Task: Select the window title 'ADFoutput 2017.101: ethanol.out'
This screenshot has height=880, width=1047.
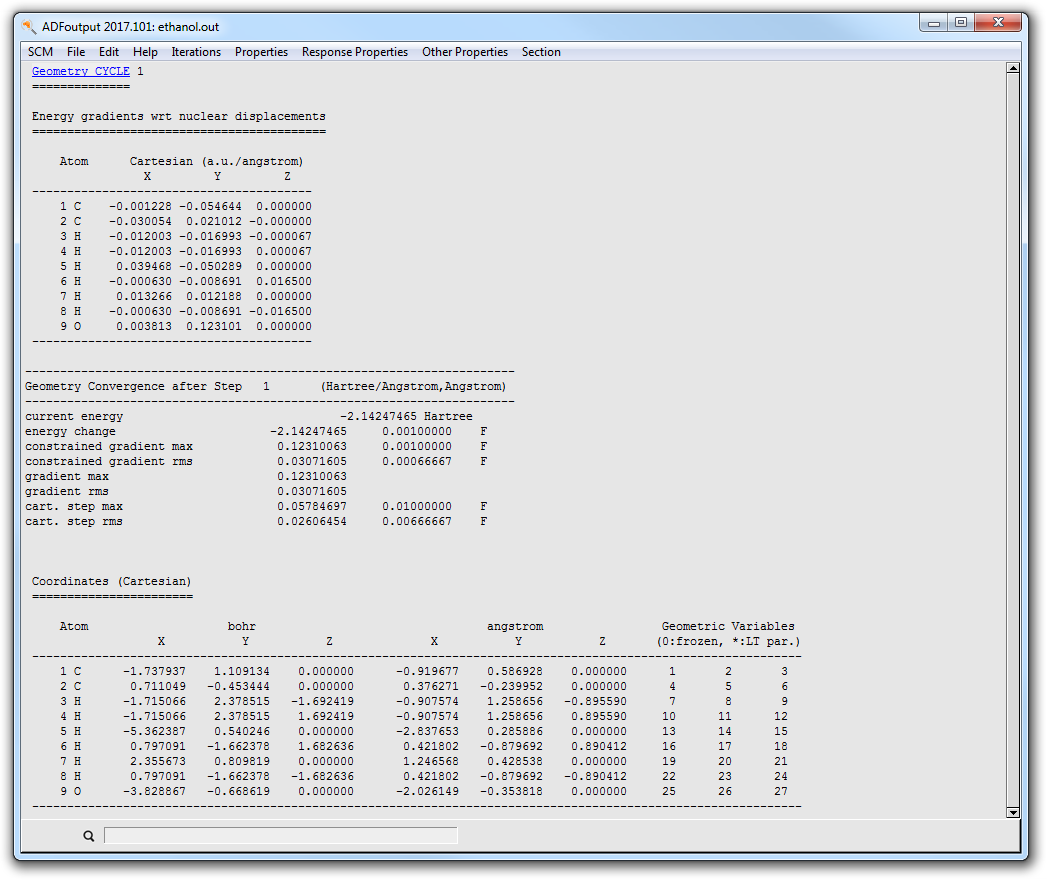Action: click(130, 27)
